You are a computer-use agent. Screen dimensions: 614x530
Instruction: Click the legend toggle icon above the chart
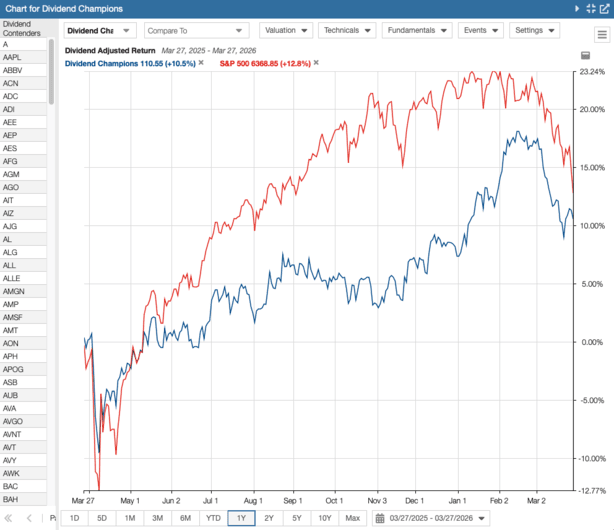pos(585,57)
